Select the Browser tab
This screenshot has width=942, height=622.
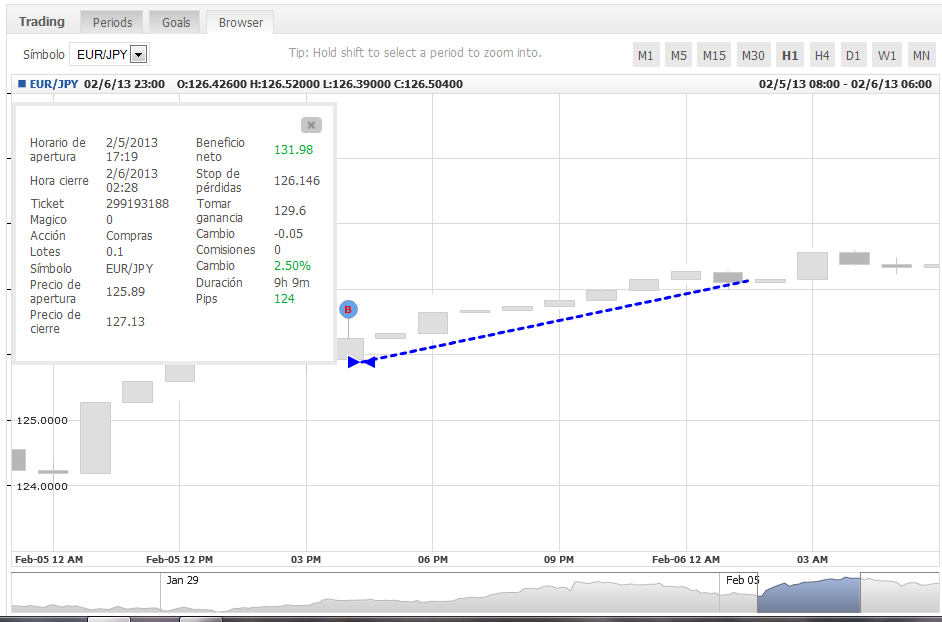tap(240, 23)
